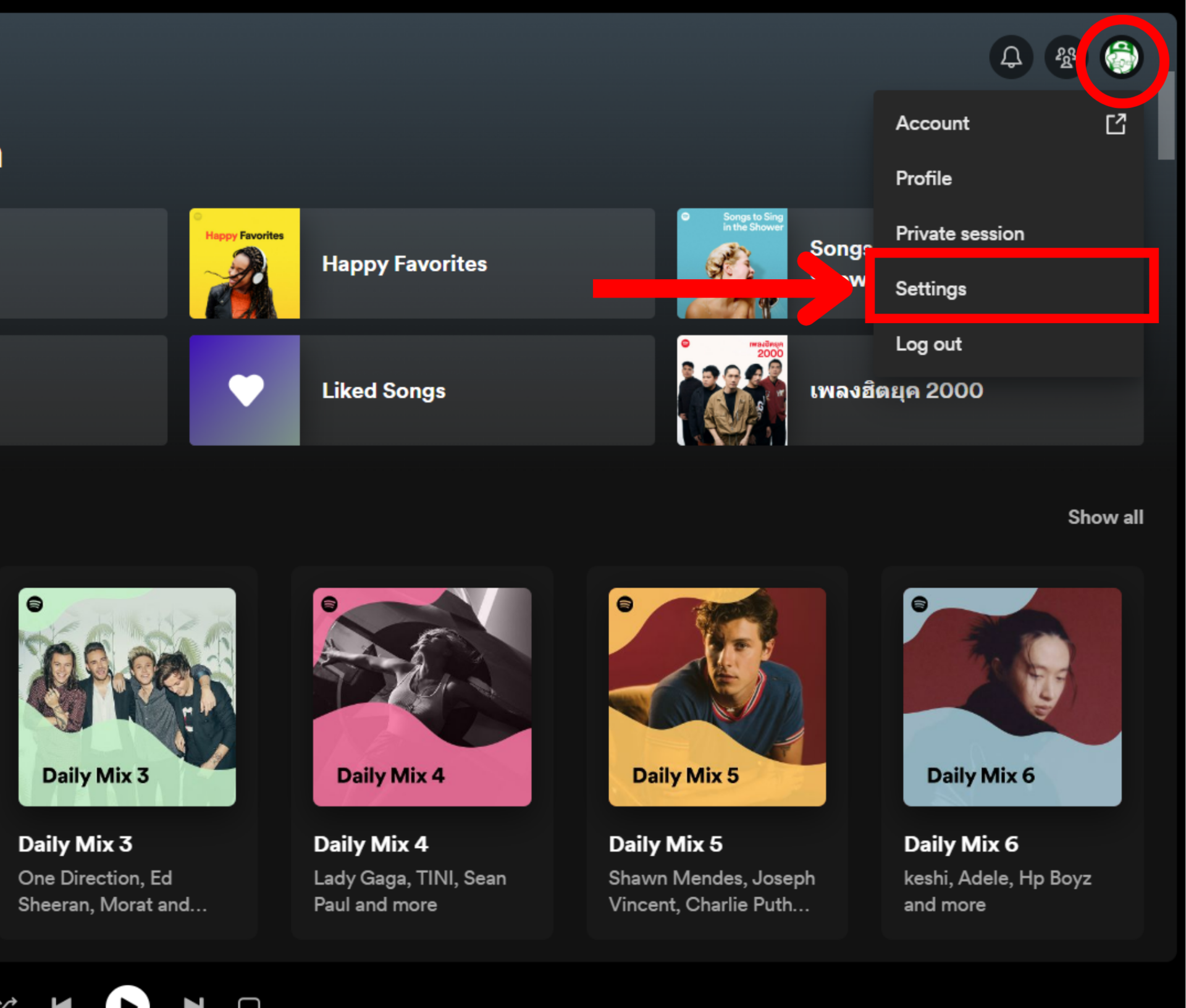Toggle the shuffle icon
The image size is (1186, 1008).
[7, 1002]
